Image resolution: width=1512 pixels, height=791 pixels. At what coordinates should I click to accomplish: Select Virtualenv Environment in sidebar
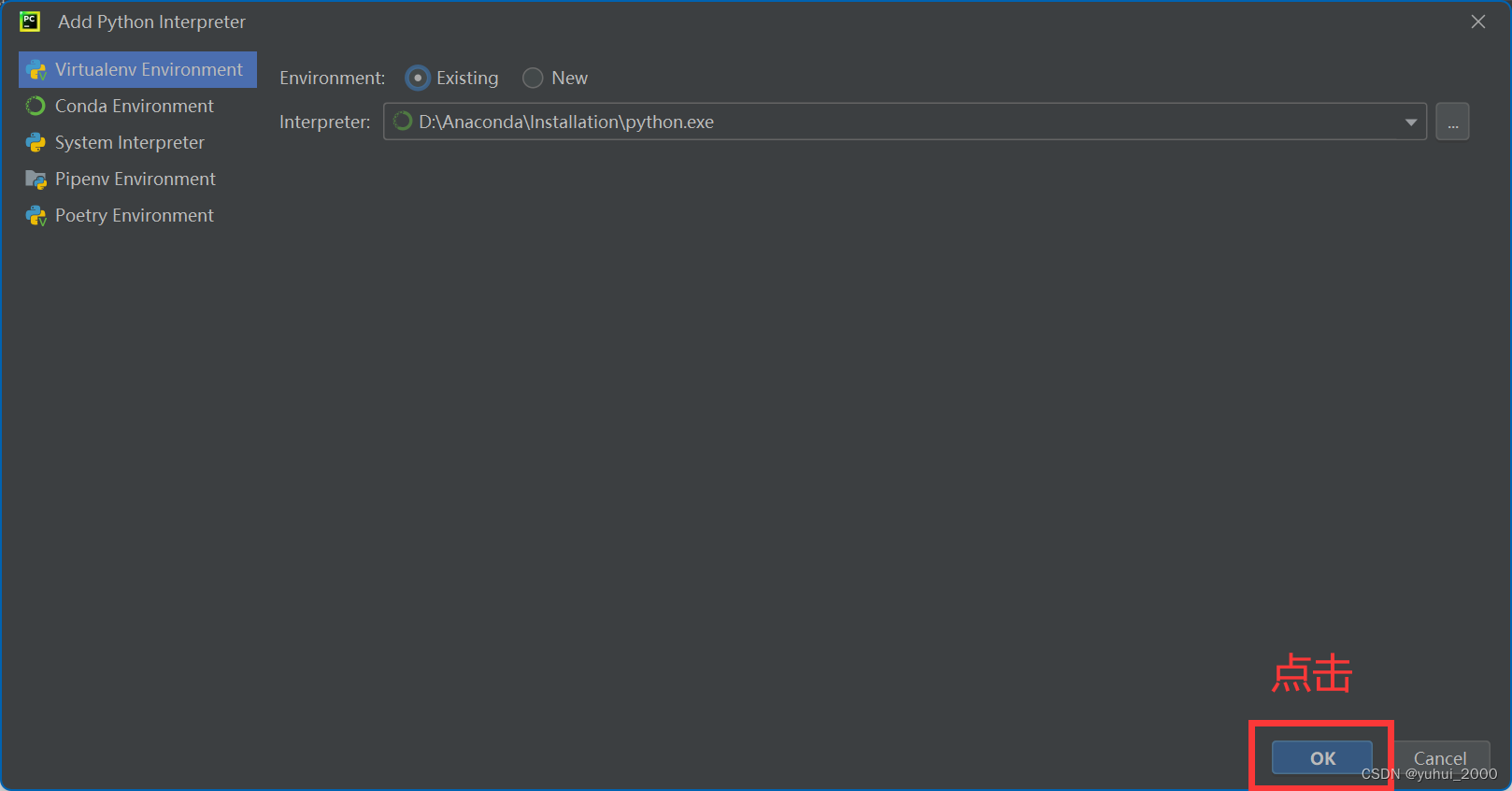tap(137, 69)
